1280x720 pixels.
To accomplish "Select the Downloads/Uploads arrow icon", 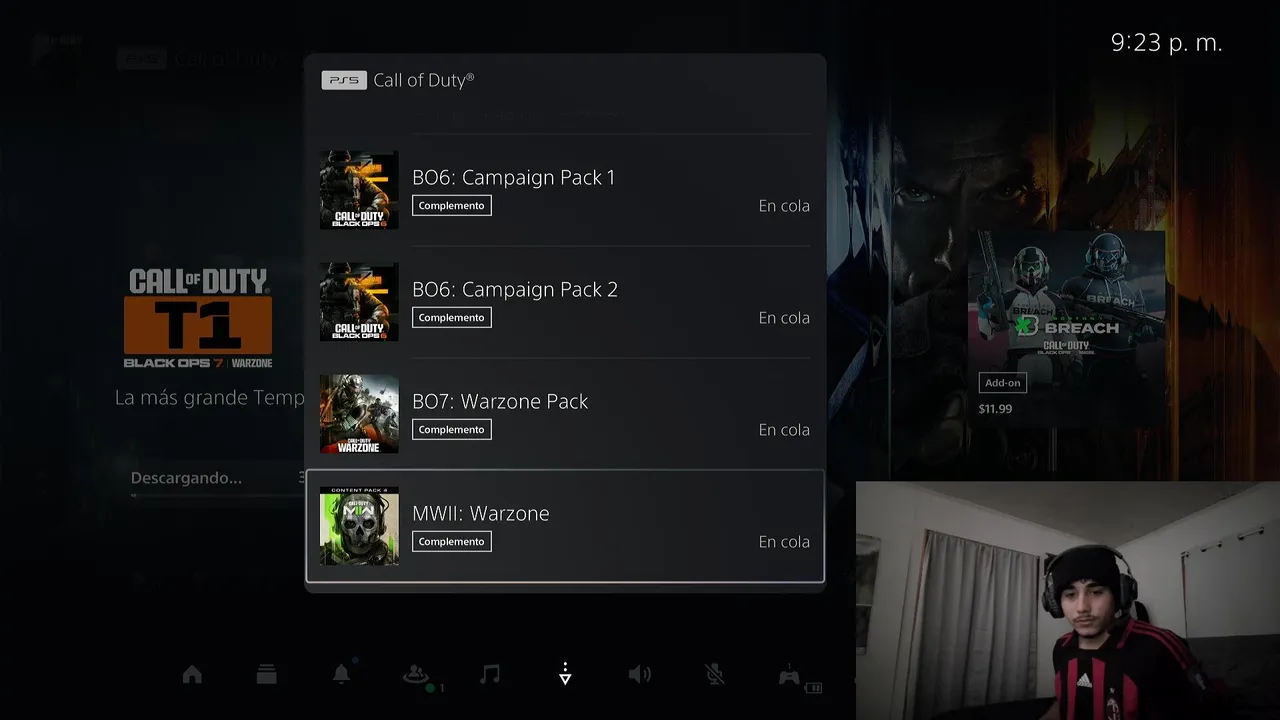I will point(565,673).
